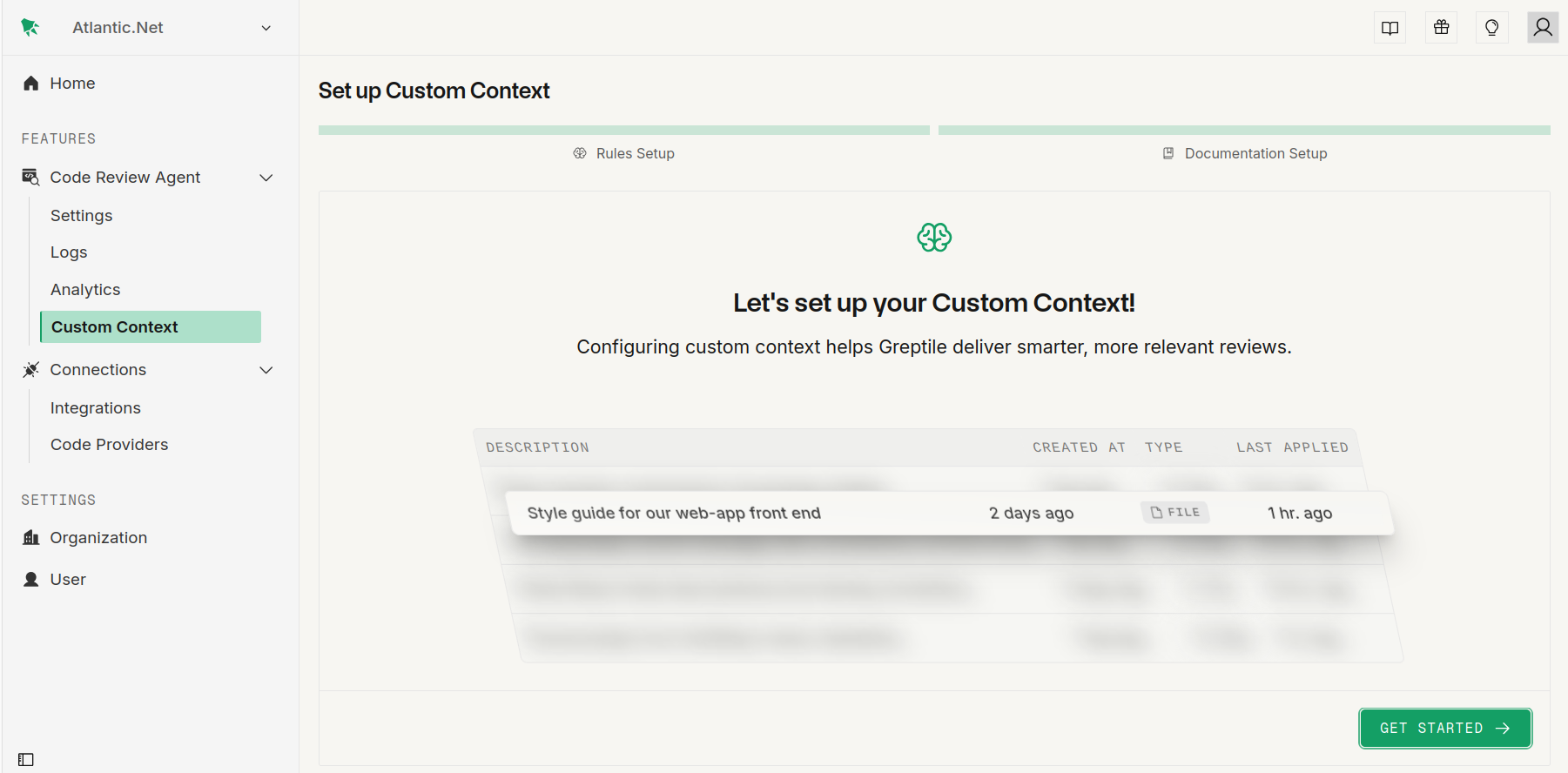Click the Home house icon
The image size is (1568, 773).
tap(31, 84)
